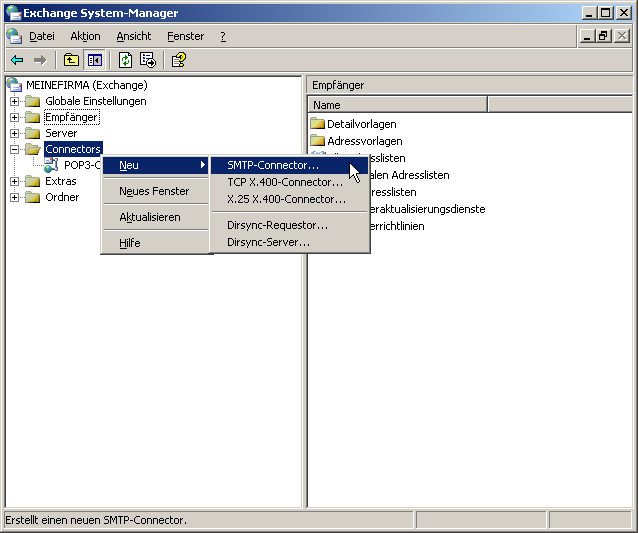Select the Globale Einstellungen tree item
Image resolution: width=638 pixels, height=533 pixels.
tap(96, 101)
